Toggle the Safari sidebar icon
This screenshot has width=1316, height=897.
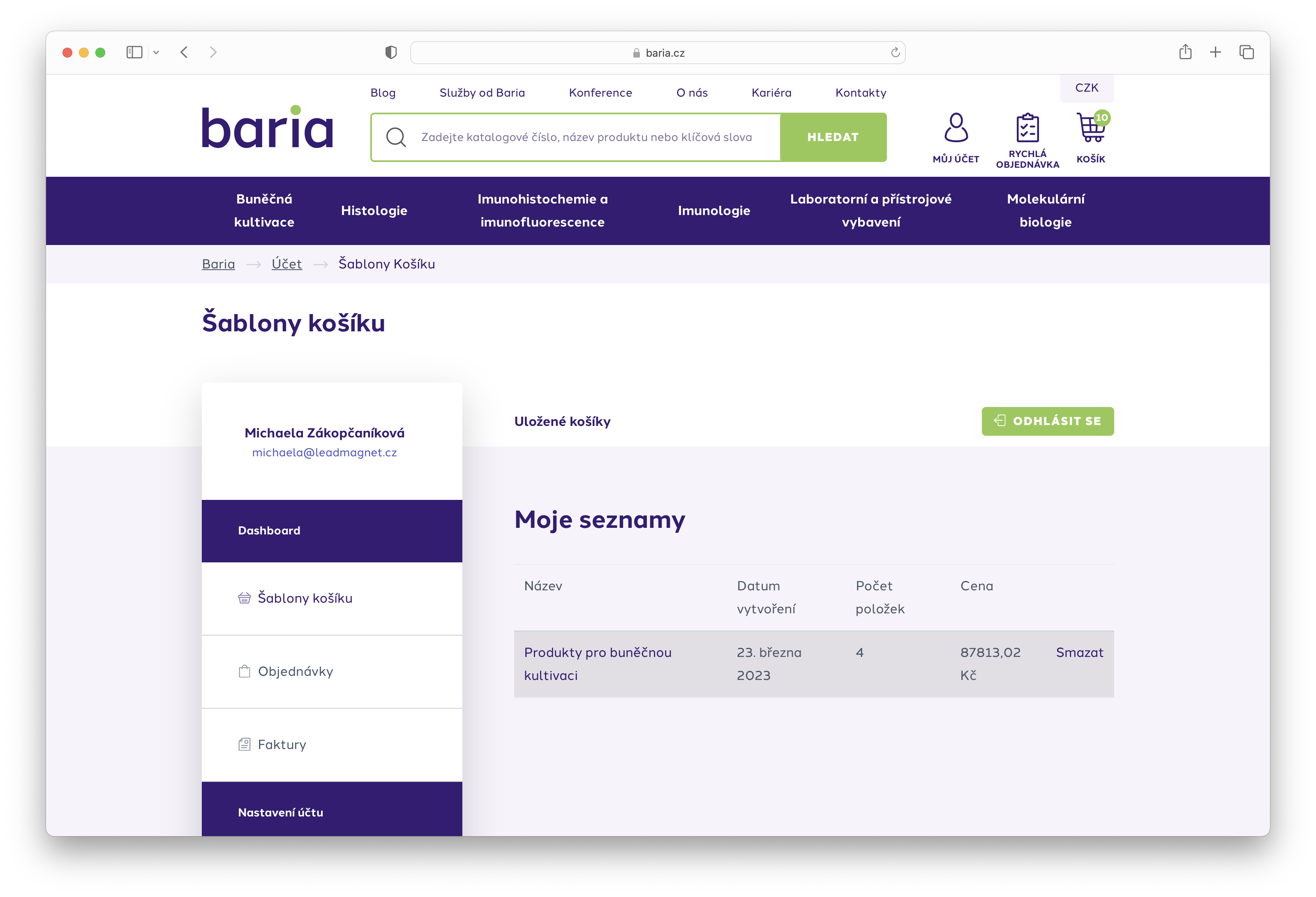click(134, 53)
